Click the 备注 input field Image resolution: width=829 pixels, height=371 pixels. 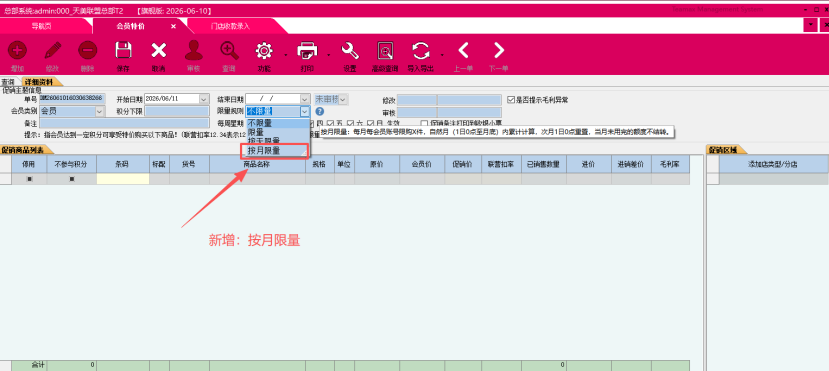pyautogui.click(x=124, y=124)
